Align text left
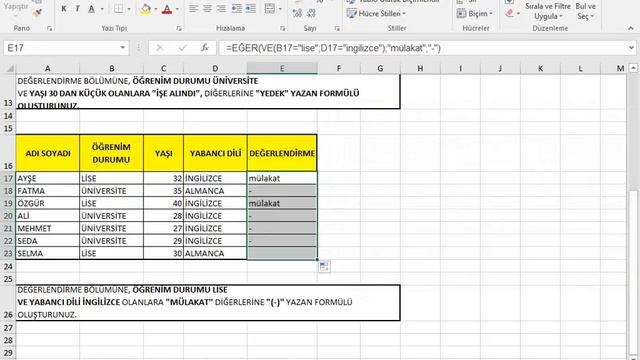Image resolution: width=640 pixels, height=360 pixels. tap(194, 9)
